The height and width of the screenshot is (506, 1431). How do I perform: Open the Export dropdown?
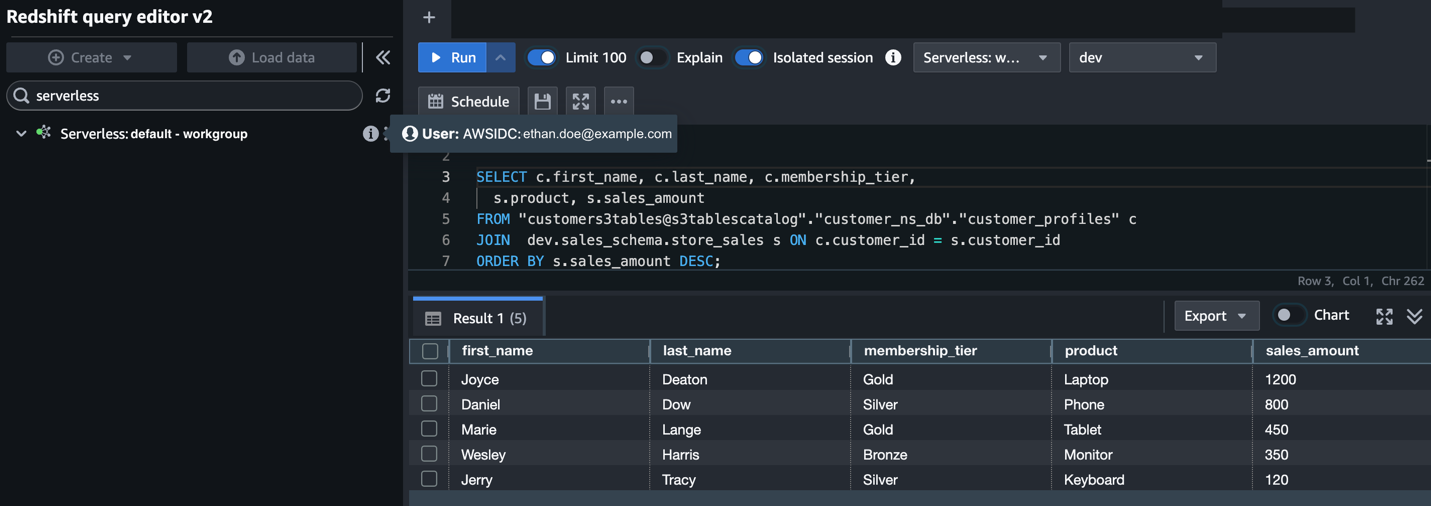[x=1216, y=316]
